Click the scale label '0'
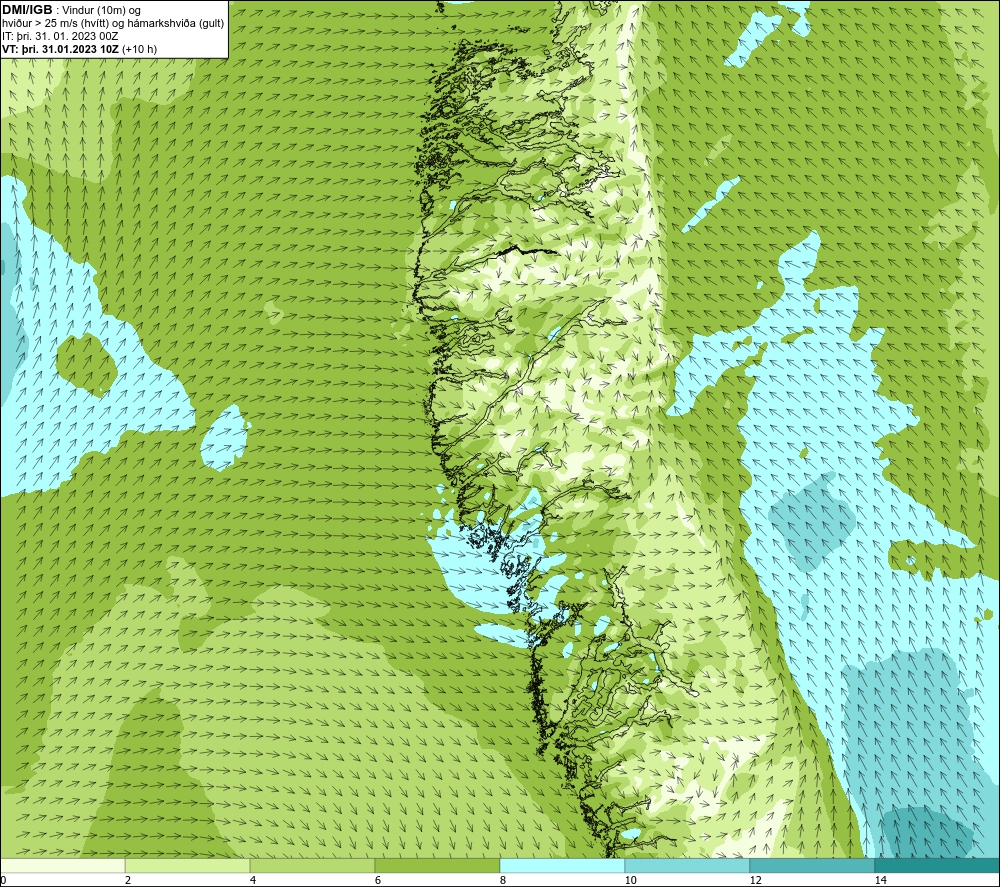This screenshot has width=1000, height=887. click(3, 880)
